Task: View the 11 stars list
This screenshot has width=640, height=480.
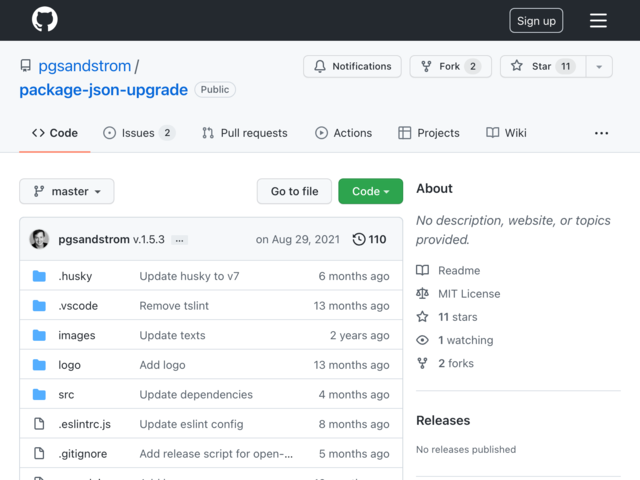Action: pyautogui.click(x=458, y=317)
